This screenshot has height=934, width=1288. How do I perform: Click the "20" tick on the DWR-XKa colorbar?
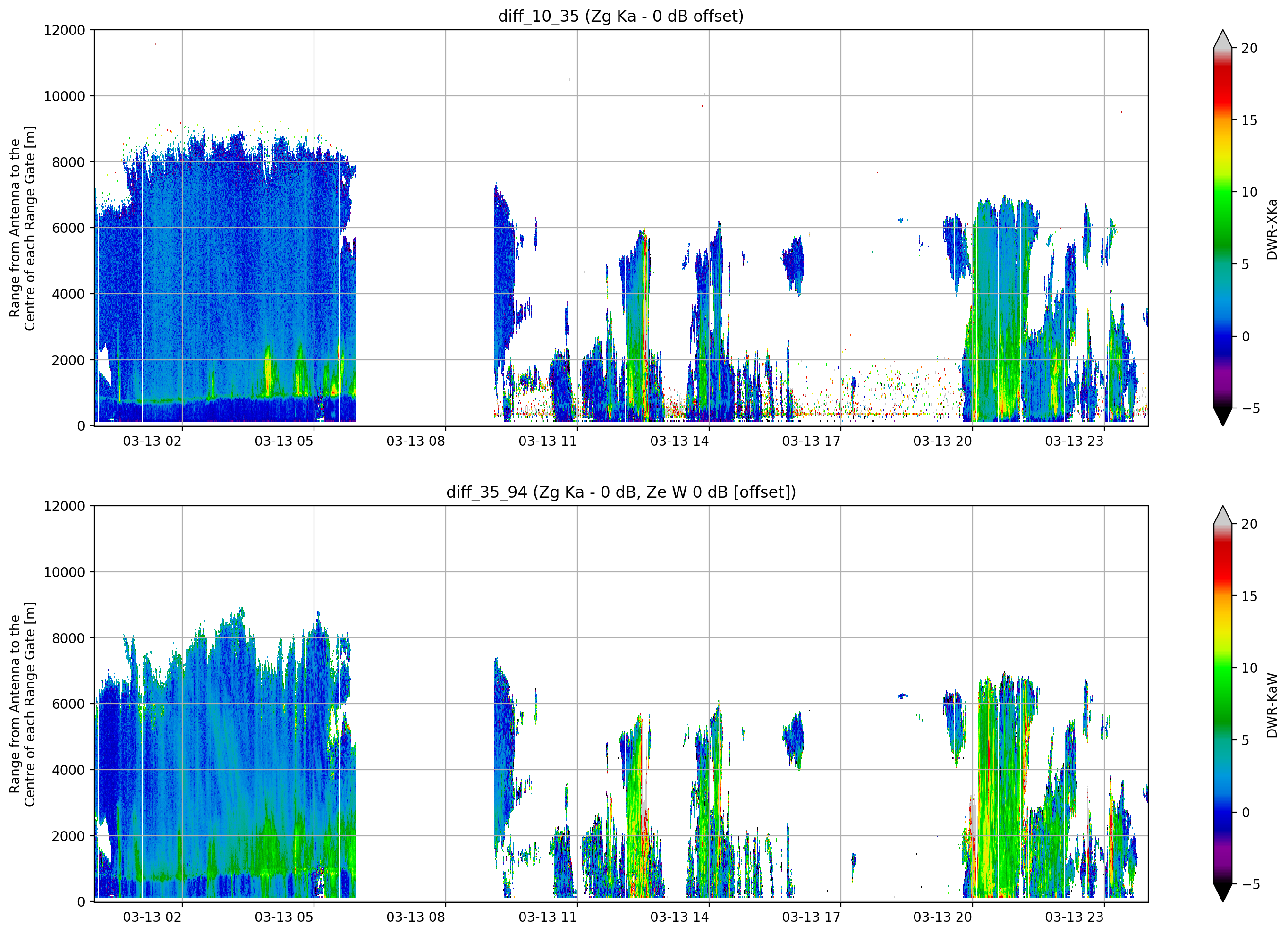[1249, 48]
